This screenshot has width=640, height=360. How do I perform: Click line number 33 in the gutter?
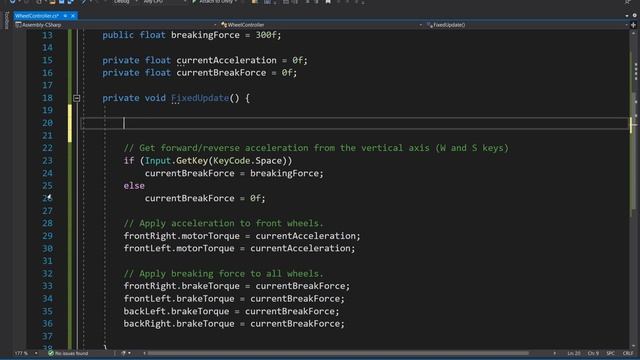47,286
